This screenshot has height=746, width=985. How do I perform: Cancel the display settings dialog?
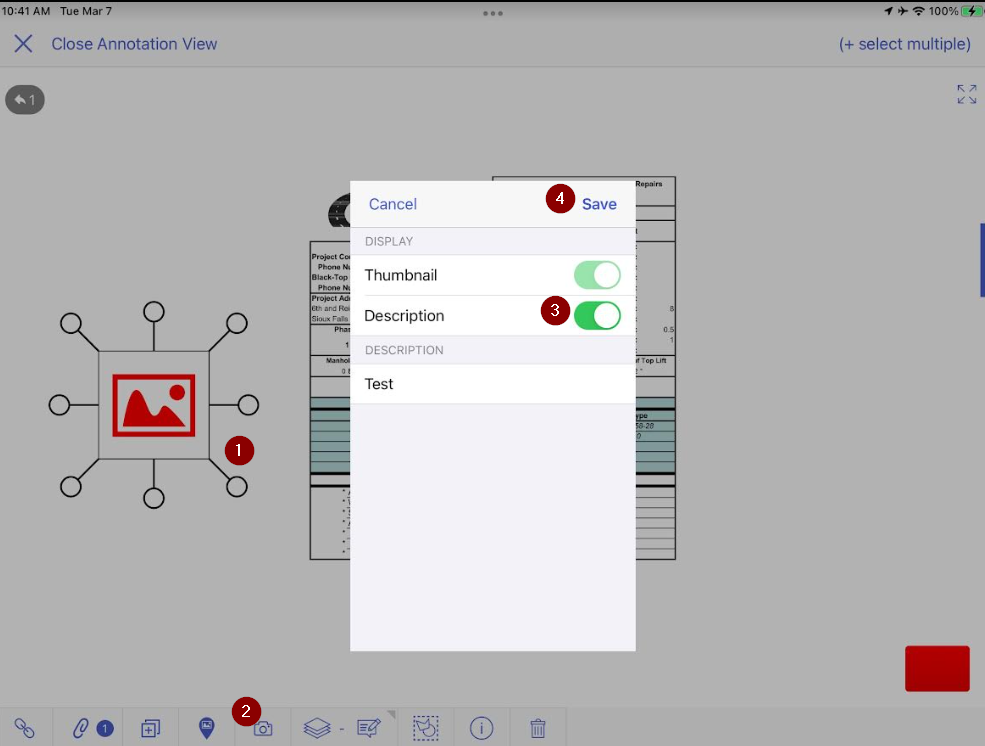point(393,204)
